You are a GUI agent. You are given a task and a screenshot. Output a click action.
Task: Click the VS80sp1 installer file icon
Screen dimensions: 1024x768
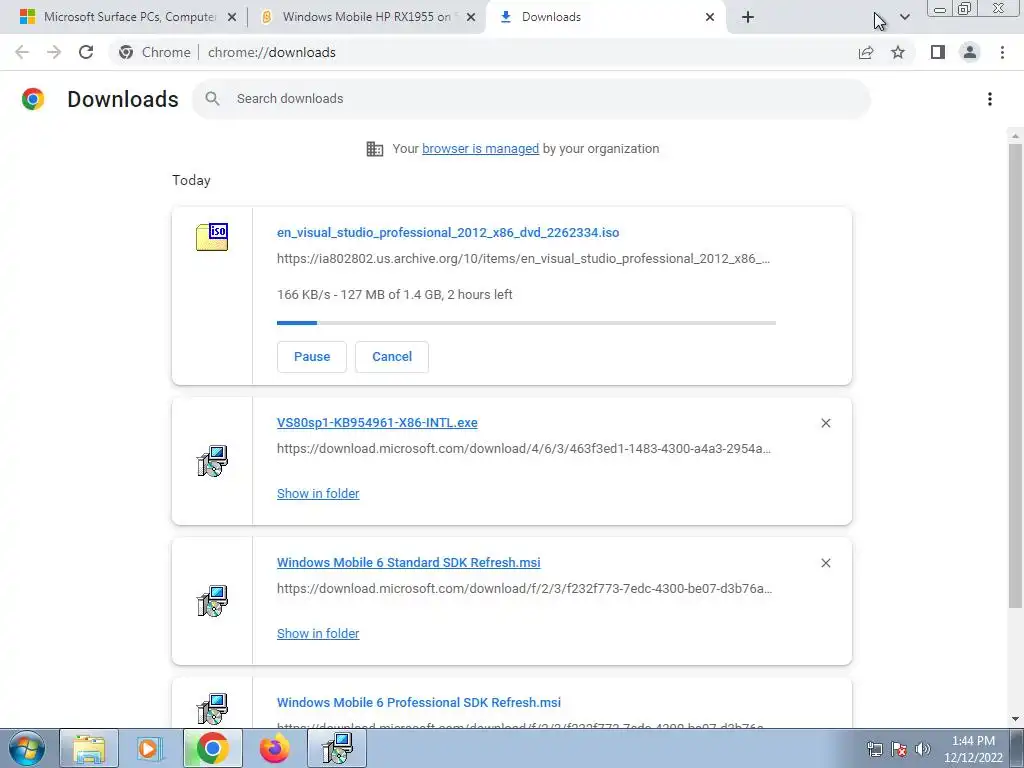(x=212, y=461)
